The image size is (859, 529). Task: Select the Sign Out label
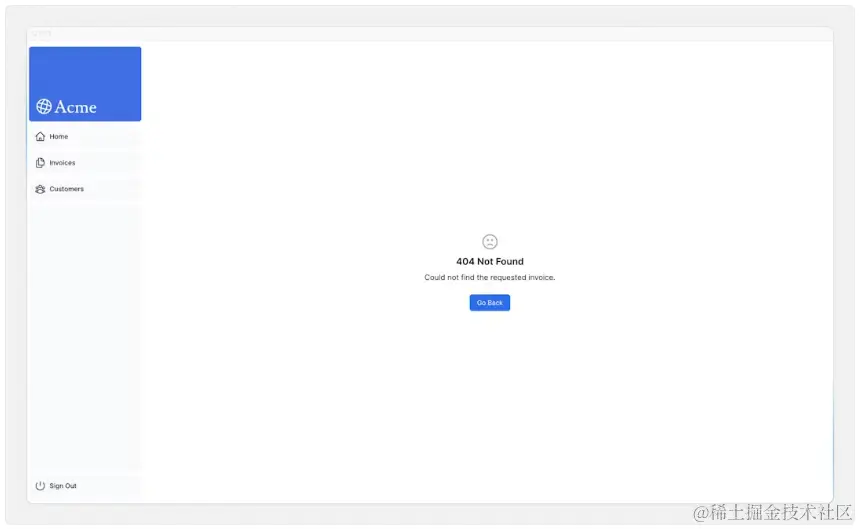click(x=63, y=486)
